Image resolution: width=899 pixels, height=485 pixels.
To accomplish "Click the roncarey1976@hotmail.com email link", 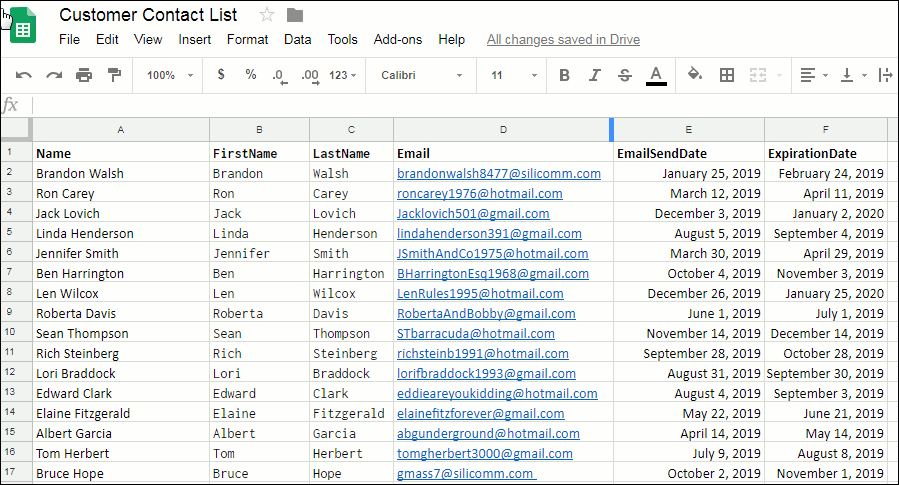I will 479,194.
